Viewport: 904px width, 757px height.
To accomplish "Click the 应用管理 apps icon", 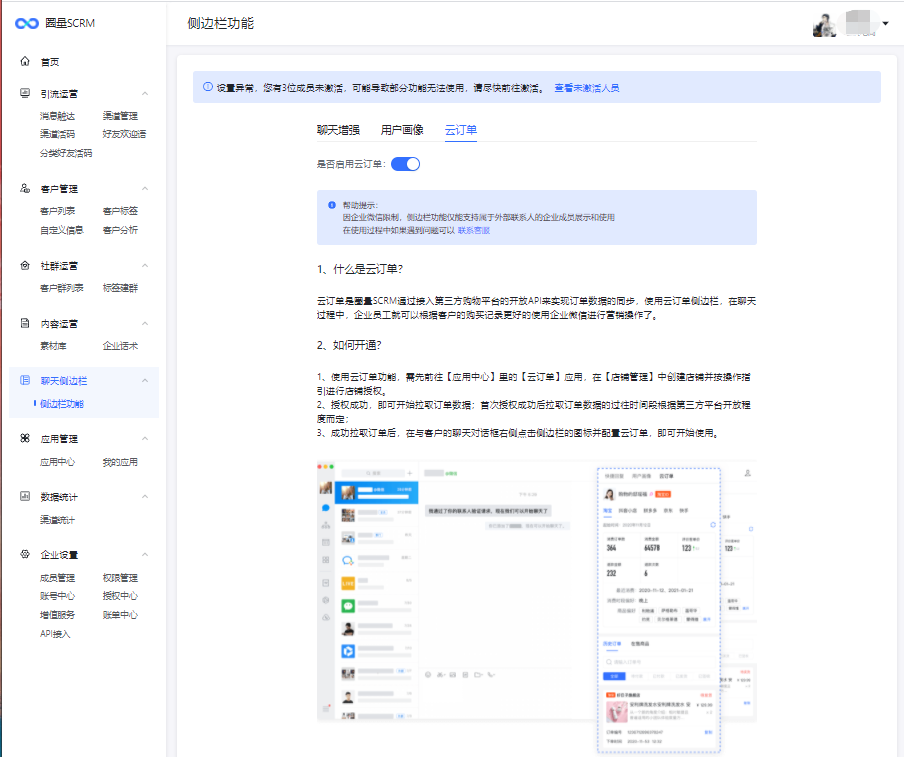I will pyautogui.click(x=25, y=439).
